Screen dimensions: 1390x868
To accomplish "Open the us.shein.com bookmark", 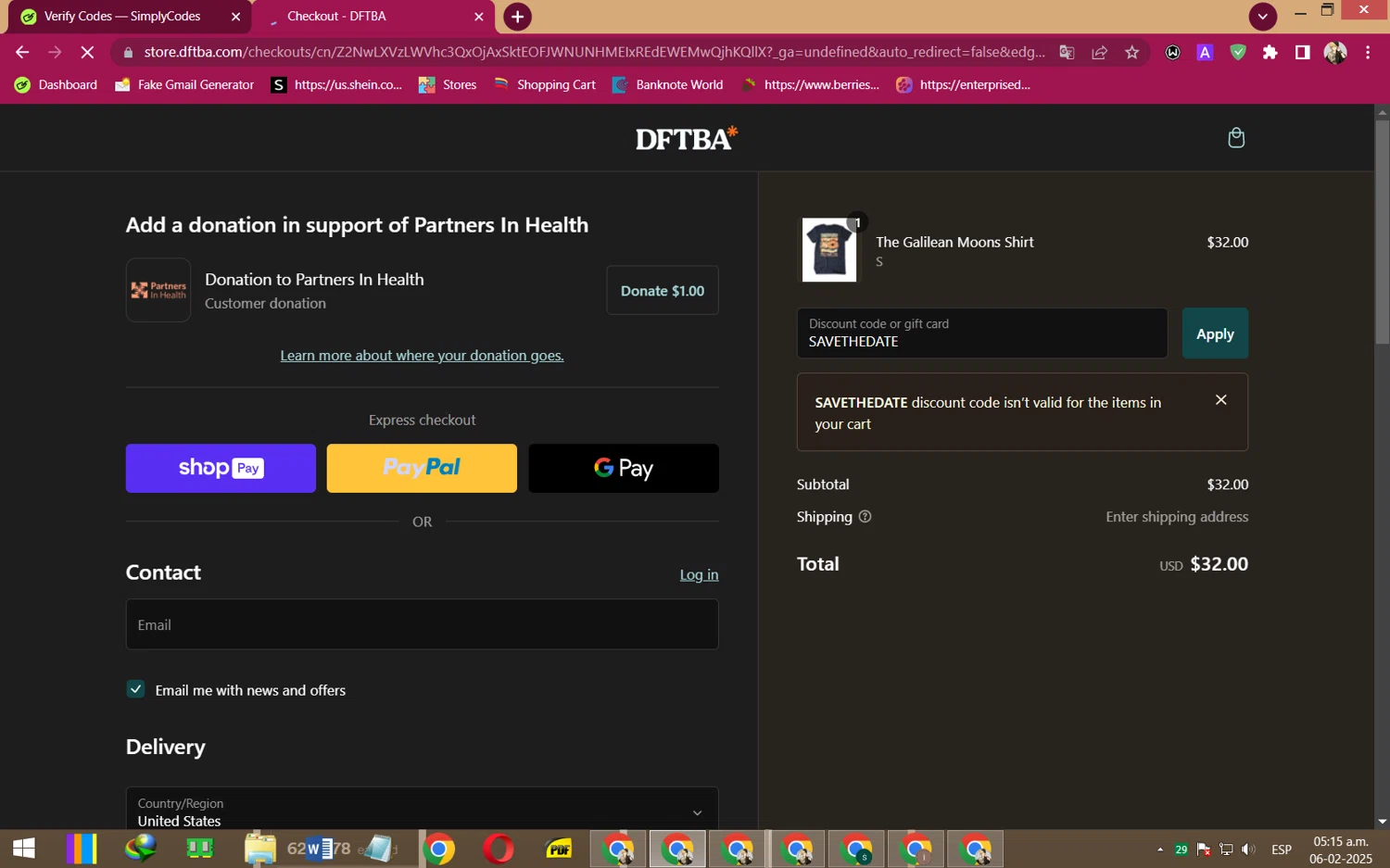I will point(336,84).
